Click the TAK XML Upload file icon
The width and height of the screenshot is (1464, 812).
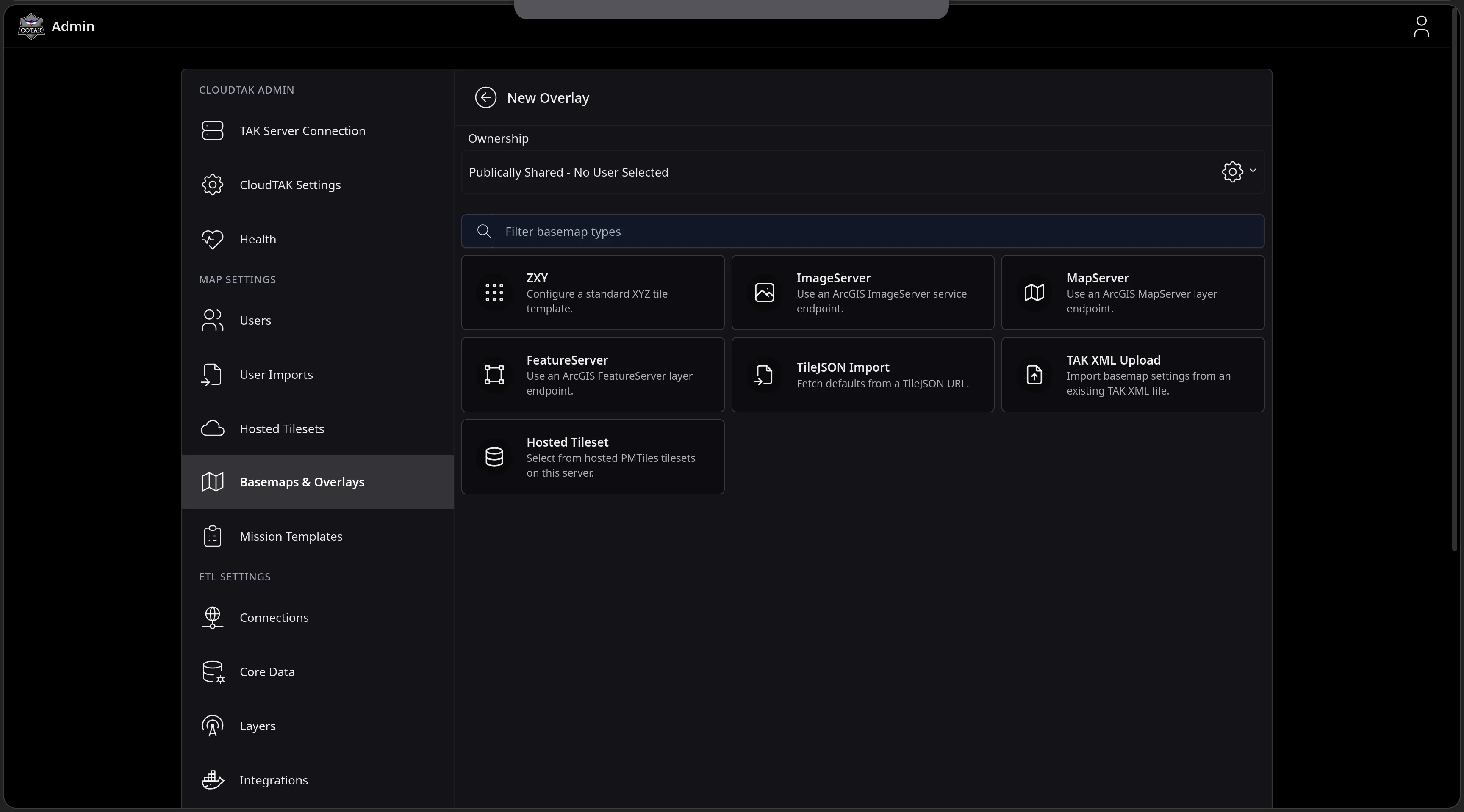1034,375
